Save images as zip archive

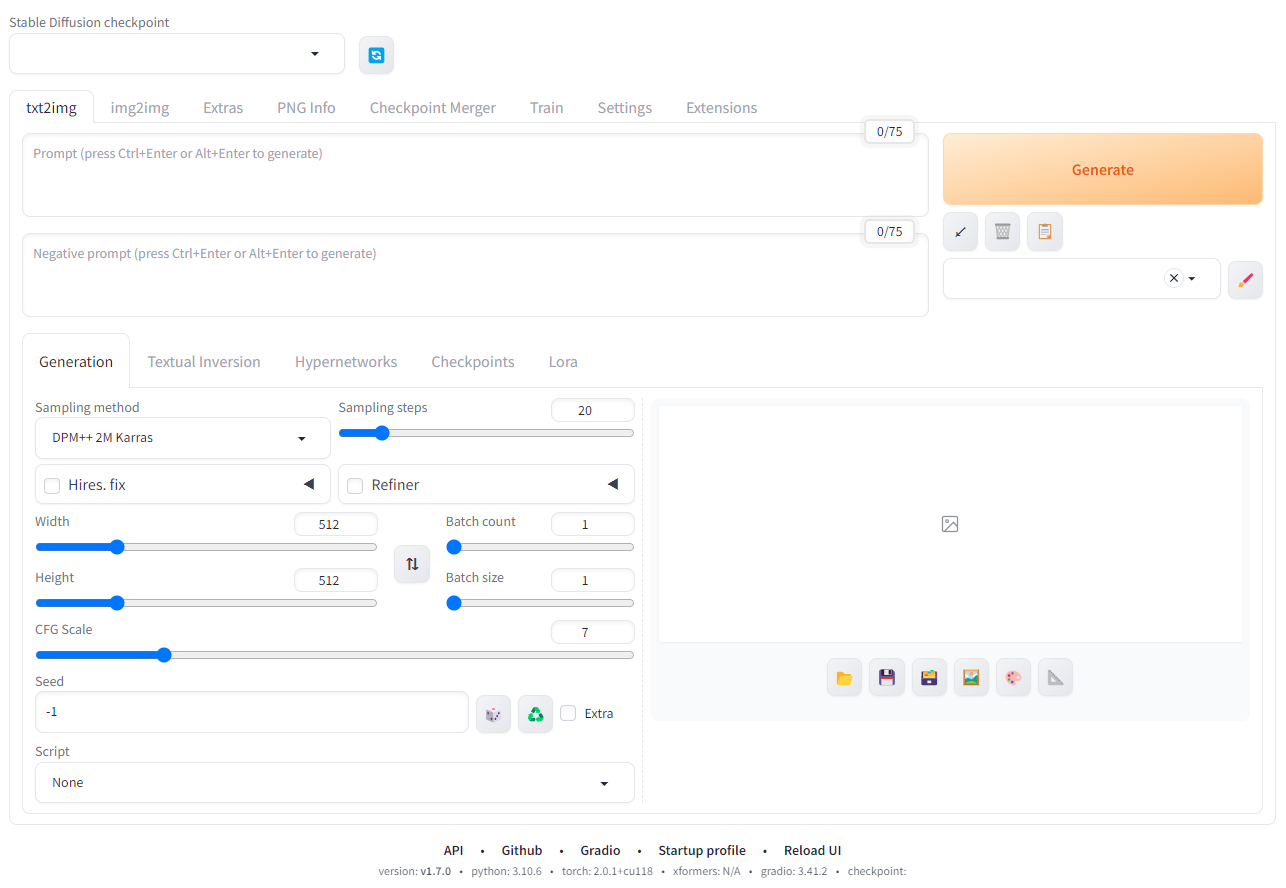pyautogui.click(x=929, y=678)
